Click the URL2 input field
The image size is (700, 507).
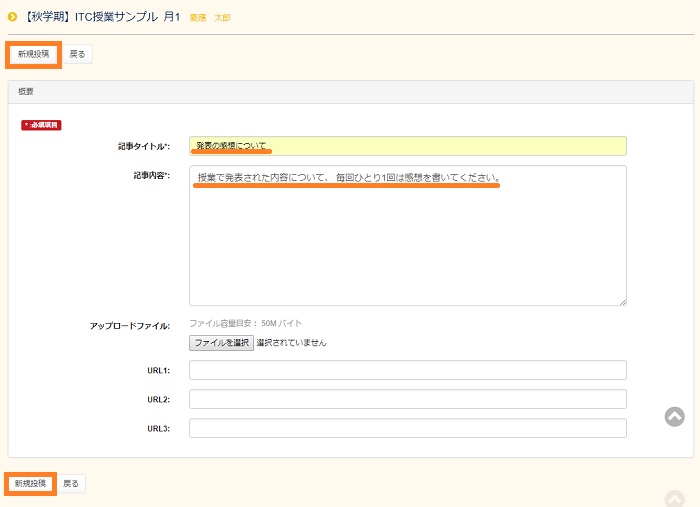click(x=408, y=399)
